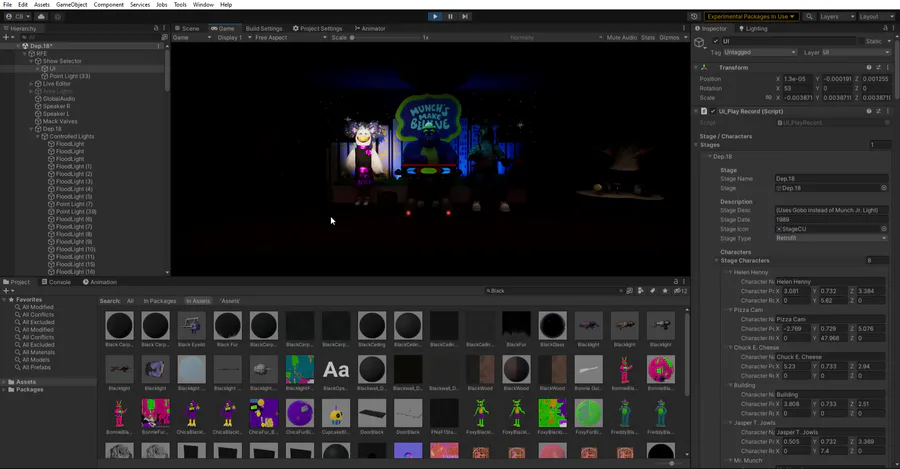Open the Transform component presets icon

click(878, 68)
